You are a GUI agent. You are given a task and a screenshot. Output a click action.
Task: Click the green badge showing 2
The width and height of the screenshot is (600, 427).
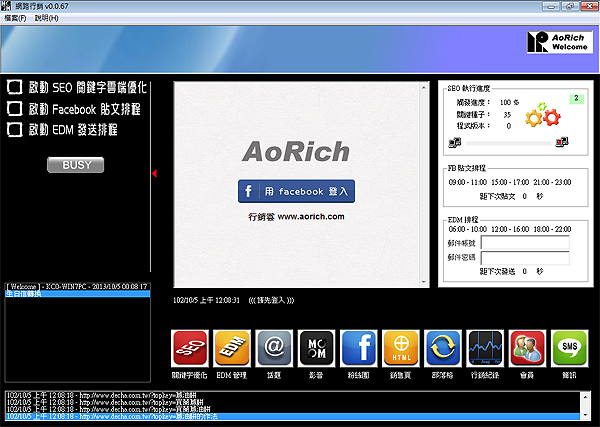576,99
